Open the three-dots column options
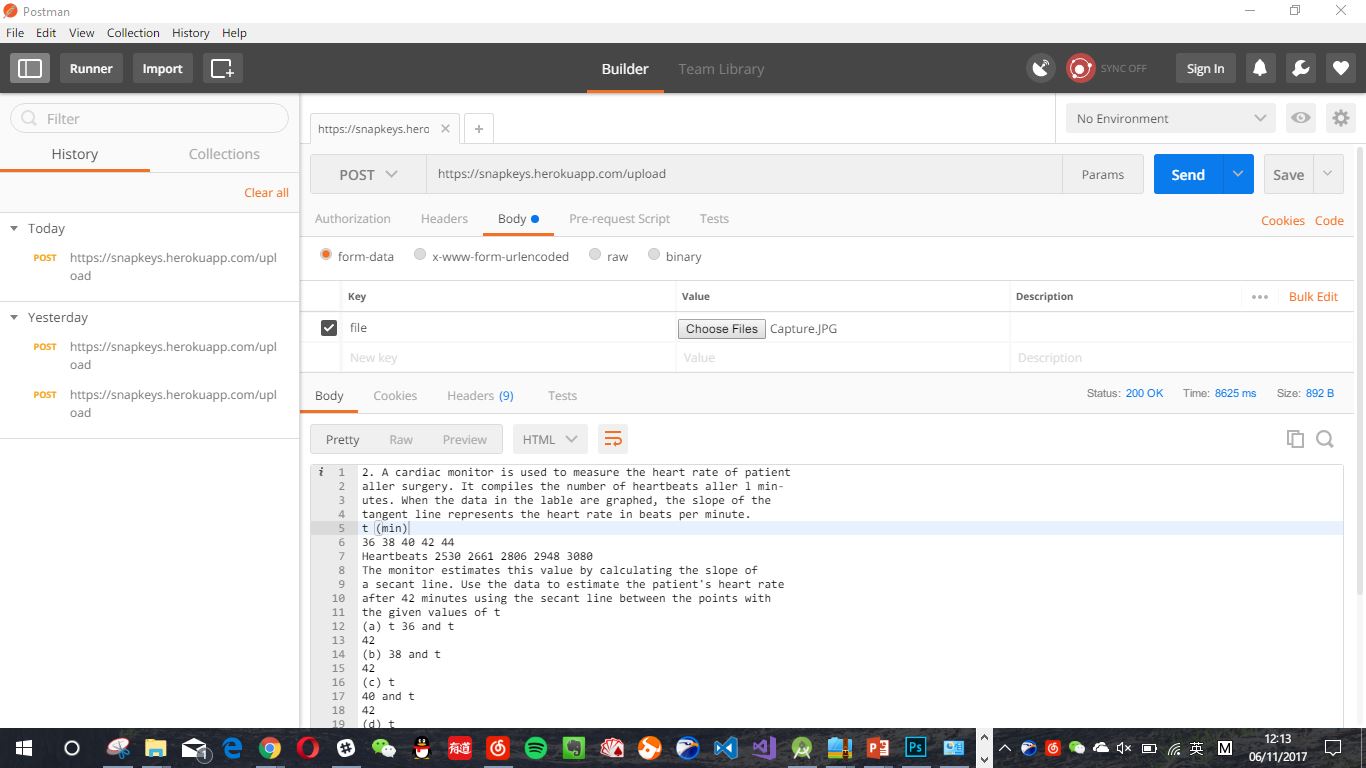The height and width of the screenshot is (768, 1366). (x=1259, y=297)
